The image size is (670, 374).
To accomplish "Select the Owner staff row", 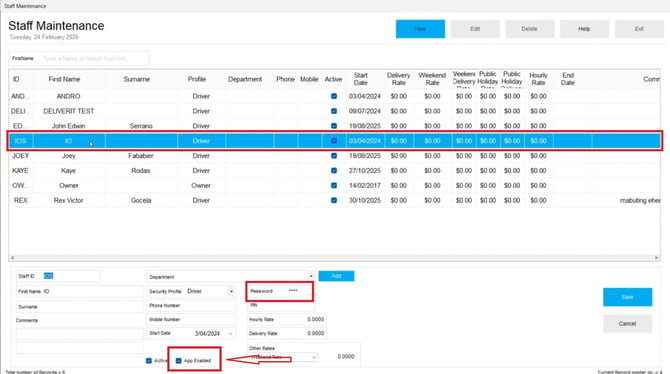I will (335, 186).
